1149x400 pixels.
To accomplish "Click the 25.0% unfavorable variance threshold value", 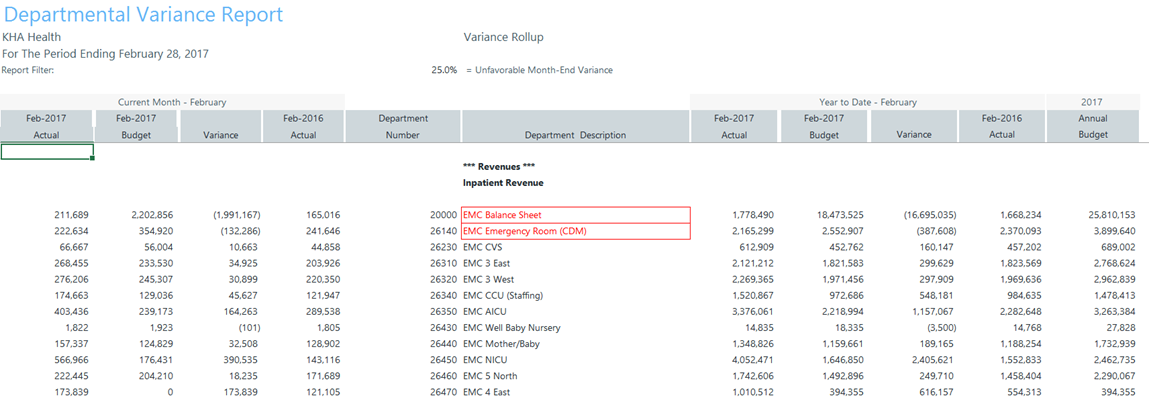I will click(444, 70).
